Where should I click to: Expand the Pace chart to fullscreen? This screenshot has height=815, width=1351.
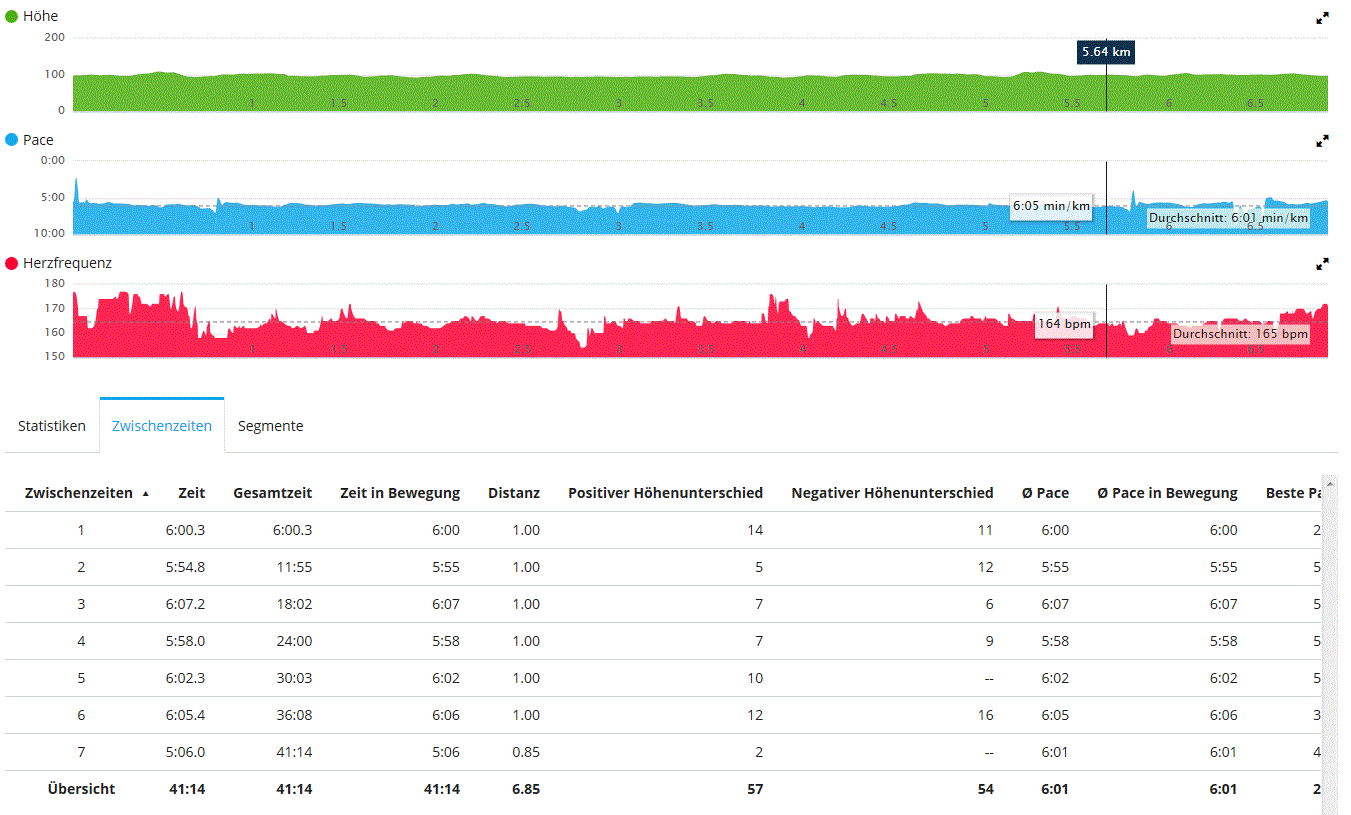(x=1322, y=141)
